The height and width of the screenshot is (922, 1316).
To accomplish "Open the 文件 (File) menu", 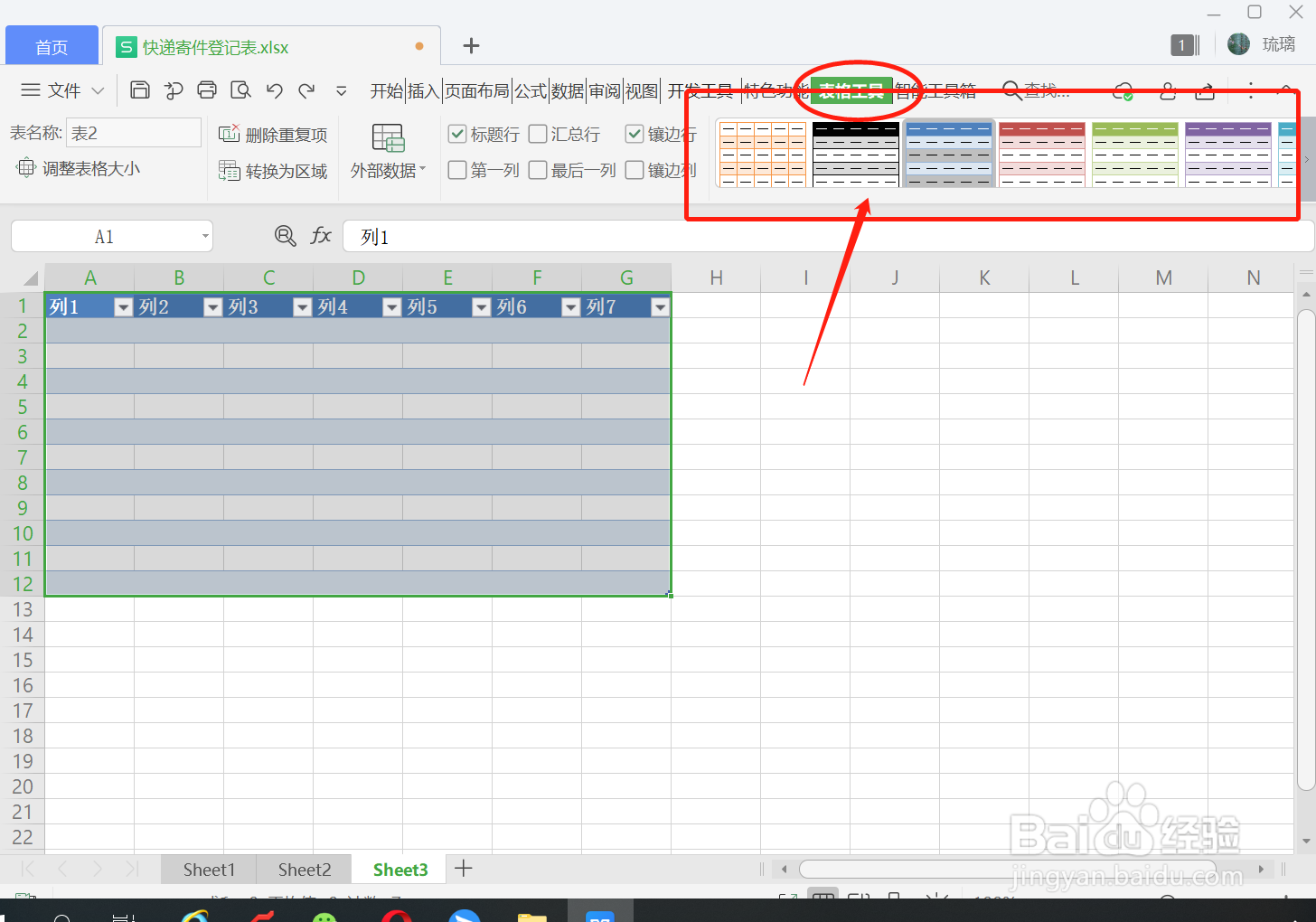I will coord(64,90).
